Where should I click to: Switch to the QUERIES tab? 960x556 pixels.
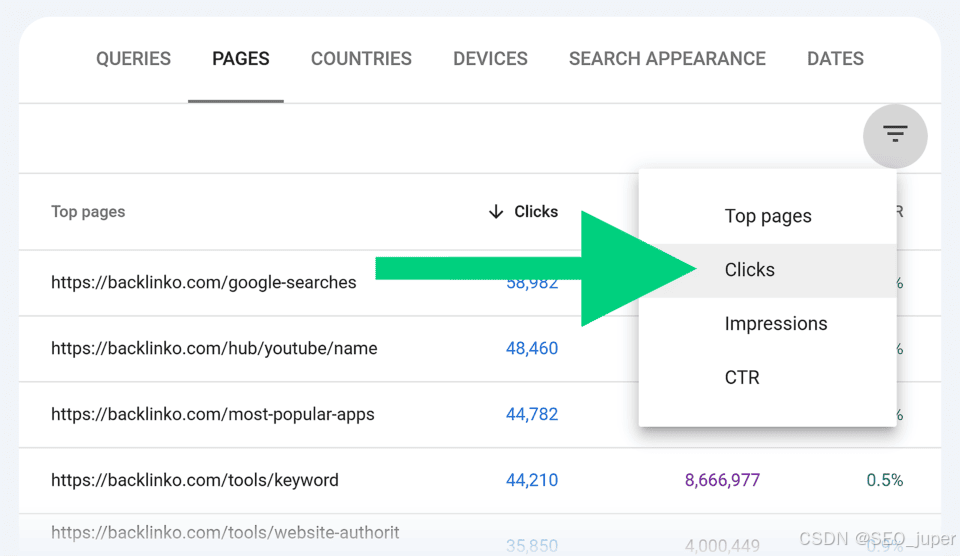coord(133,59)
